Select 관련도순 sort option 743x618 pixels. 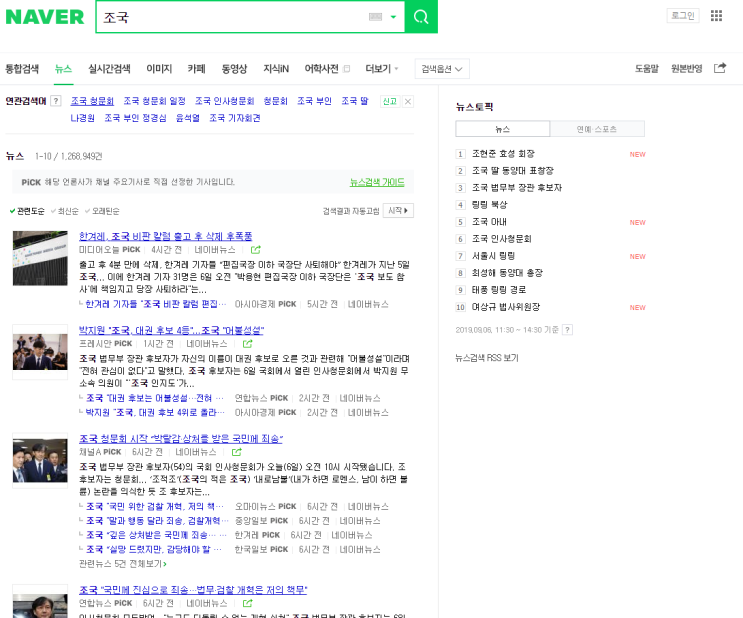pos(27,211)
